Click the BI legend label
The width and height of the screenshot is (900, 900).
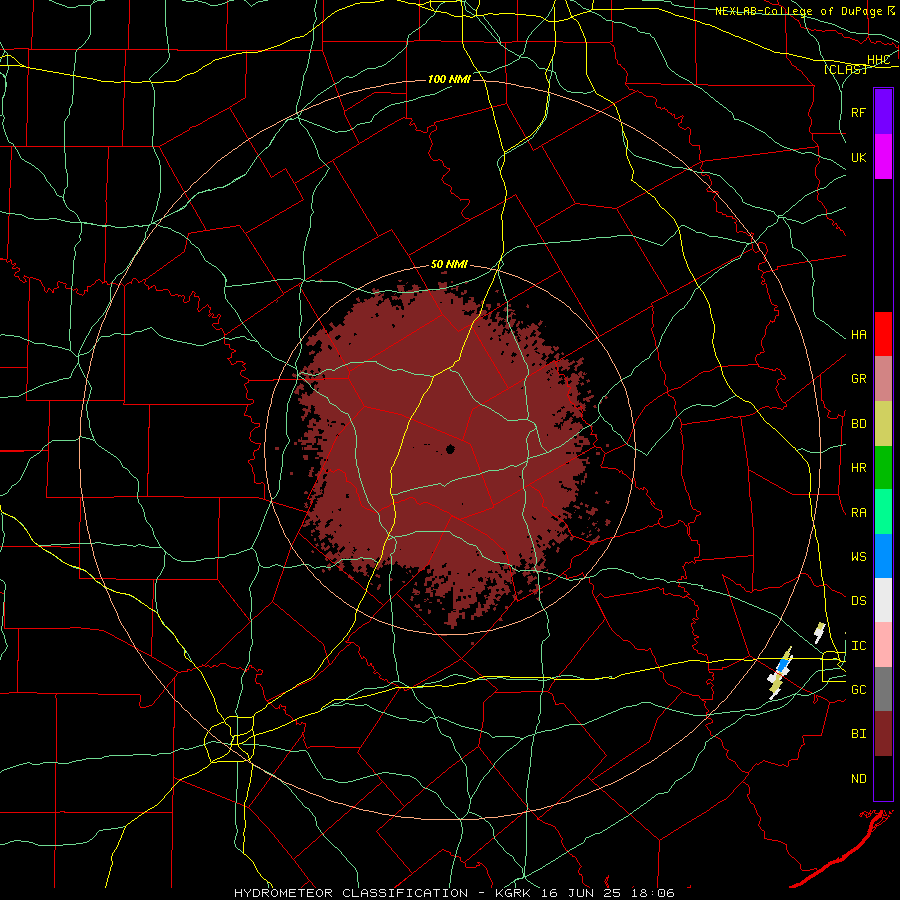(858, 734)
